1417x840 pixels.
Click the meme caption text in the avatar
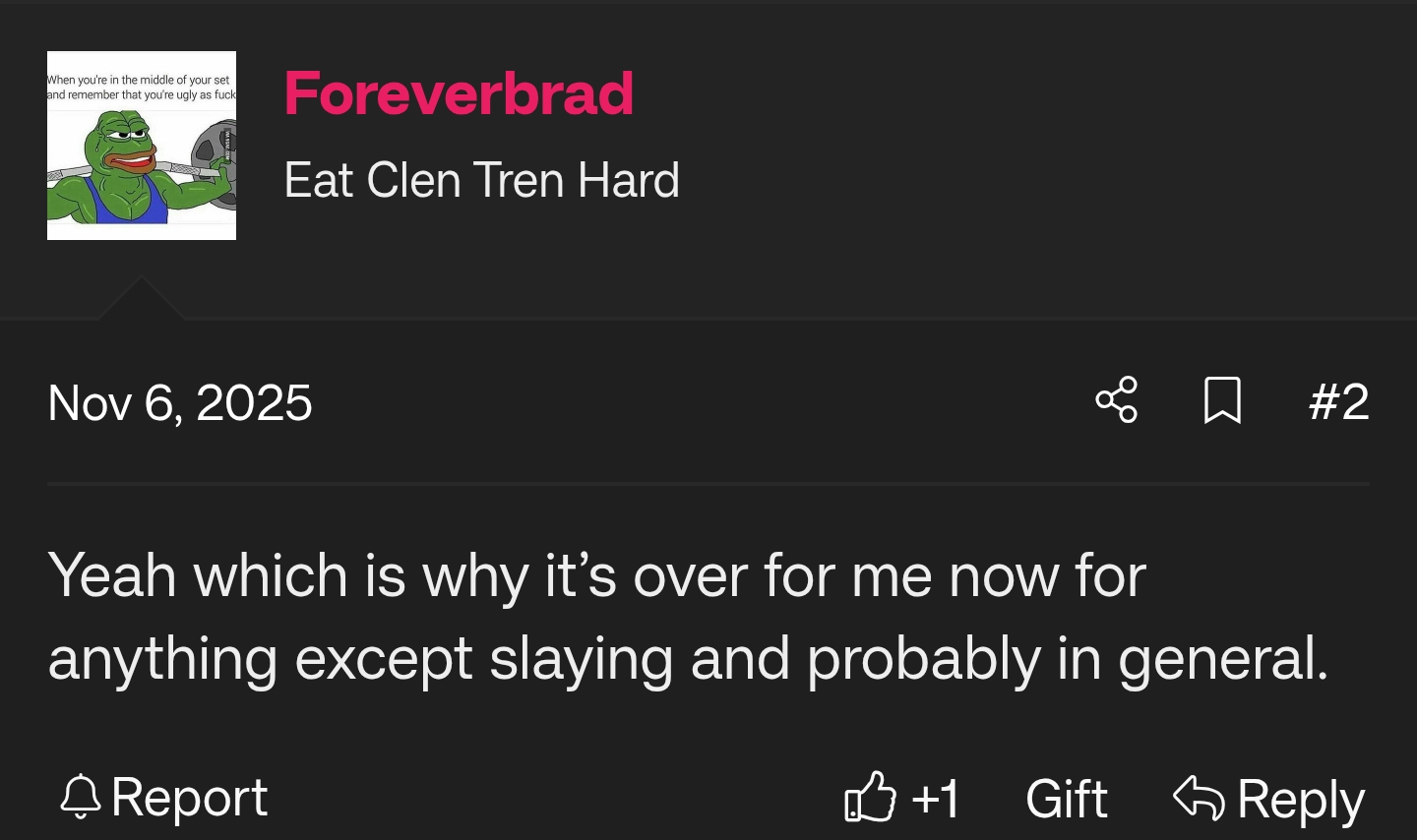(142, 87)
